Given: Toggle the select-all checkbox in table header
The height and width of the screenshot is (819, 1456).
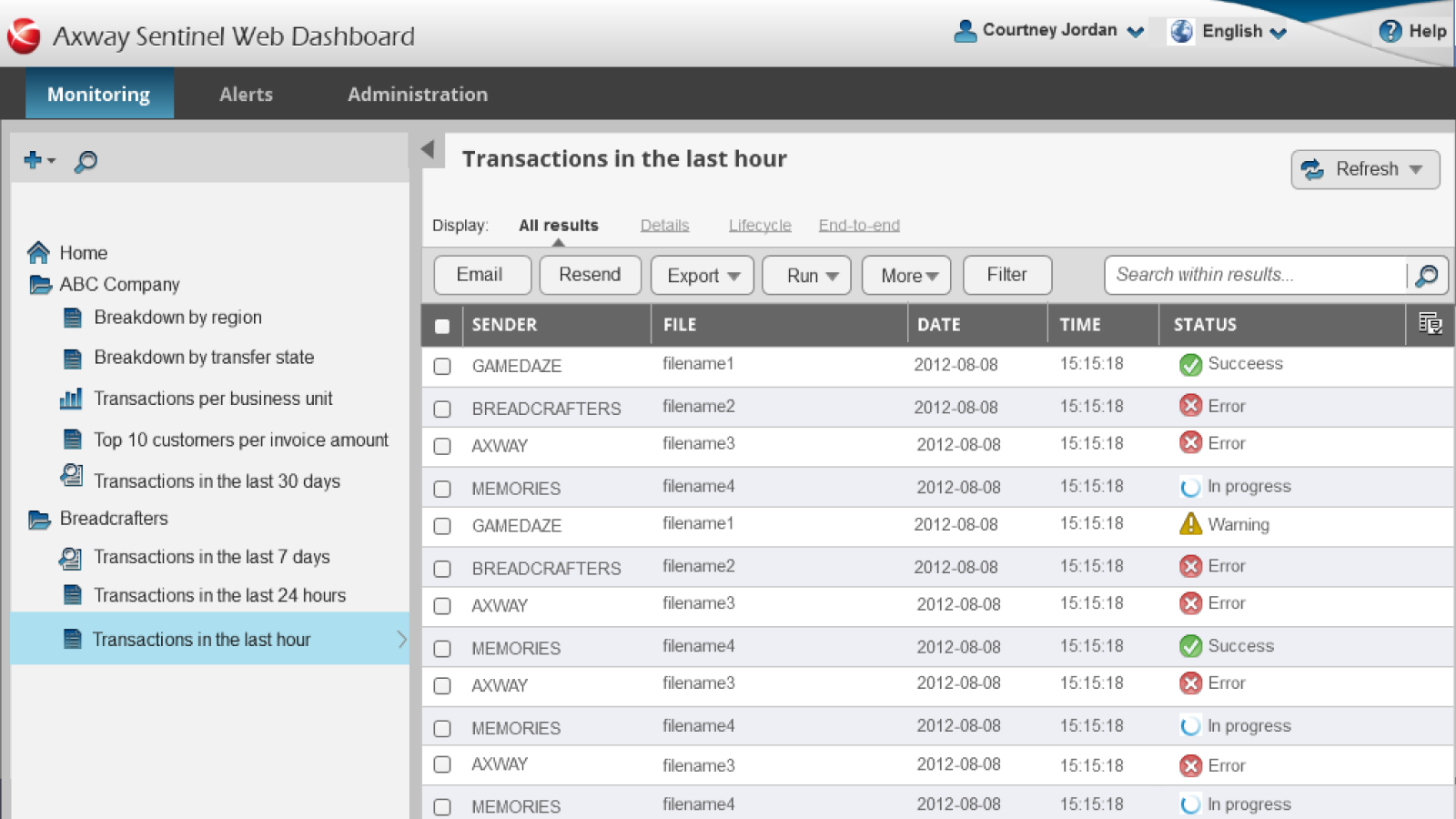Looking at the screenshot, I should [442, 326].
